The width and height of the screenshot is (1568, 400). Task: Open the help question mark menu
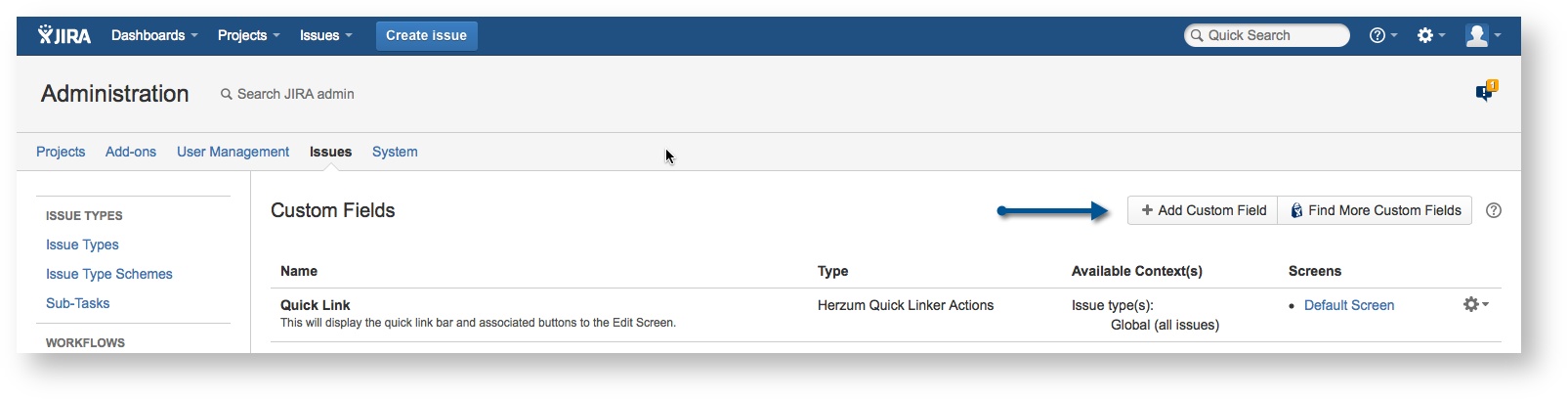pyautogui.click(x=1382, y=35)
